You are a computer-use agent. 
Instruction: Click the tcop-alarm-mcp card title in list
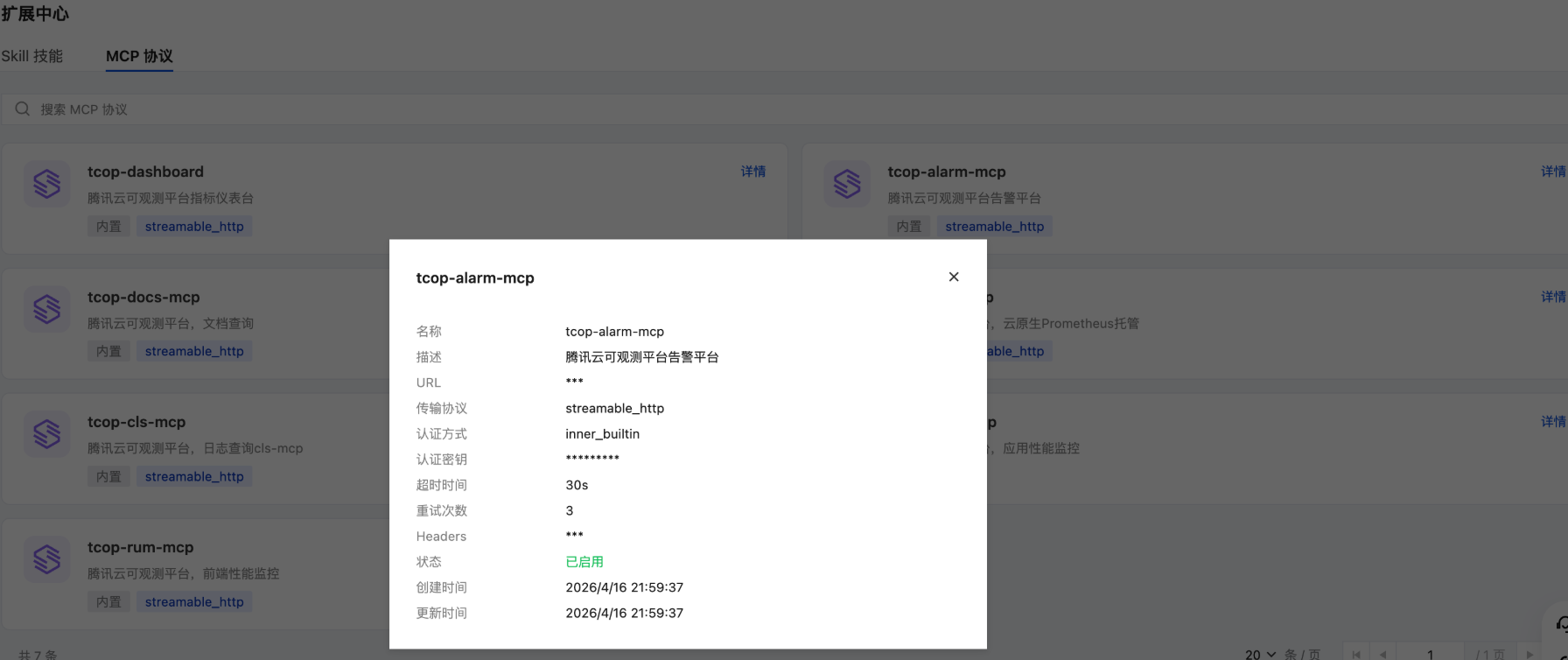(947, 172)
